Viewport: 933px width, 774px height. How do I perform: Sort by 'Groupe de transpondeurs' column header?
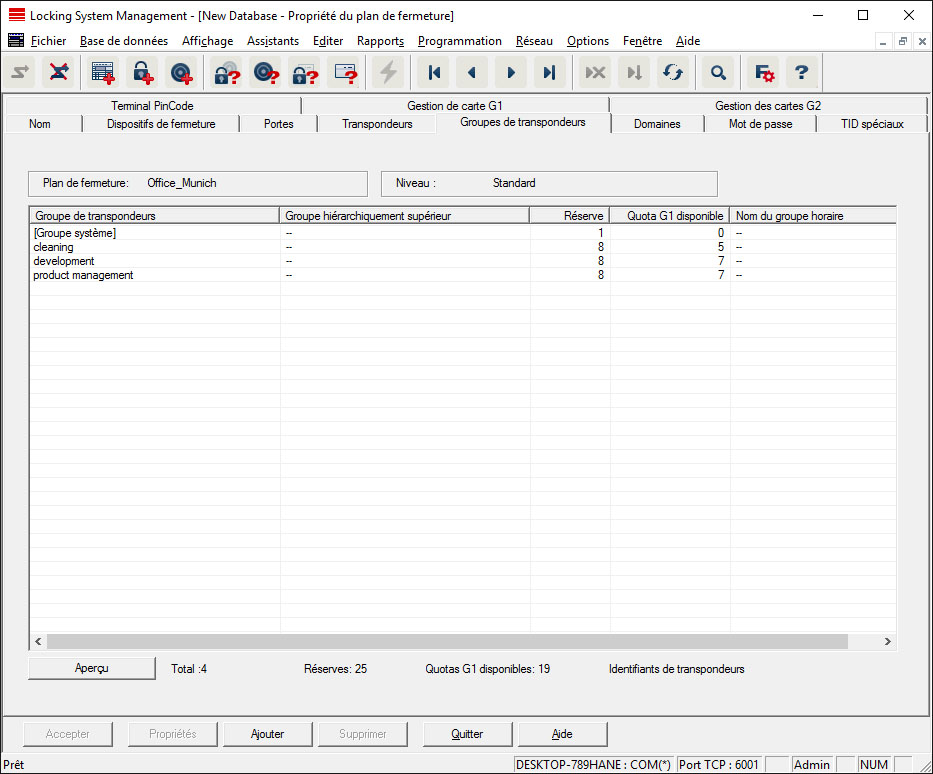(x=154, y=215)
